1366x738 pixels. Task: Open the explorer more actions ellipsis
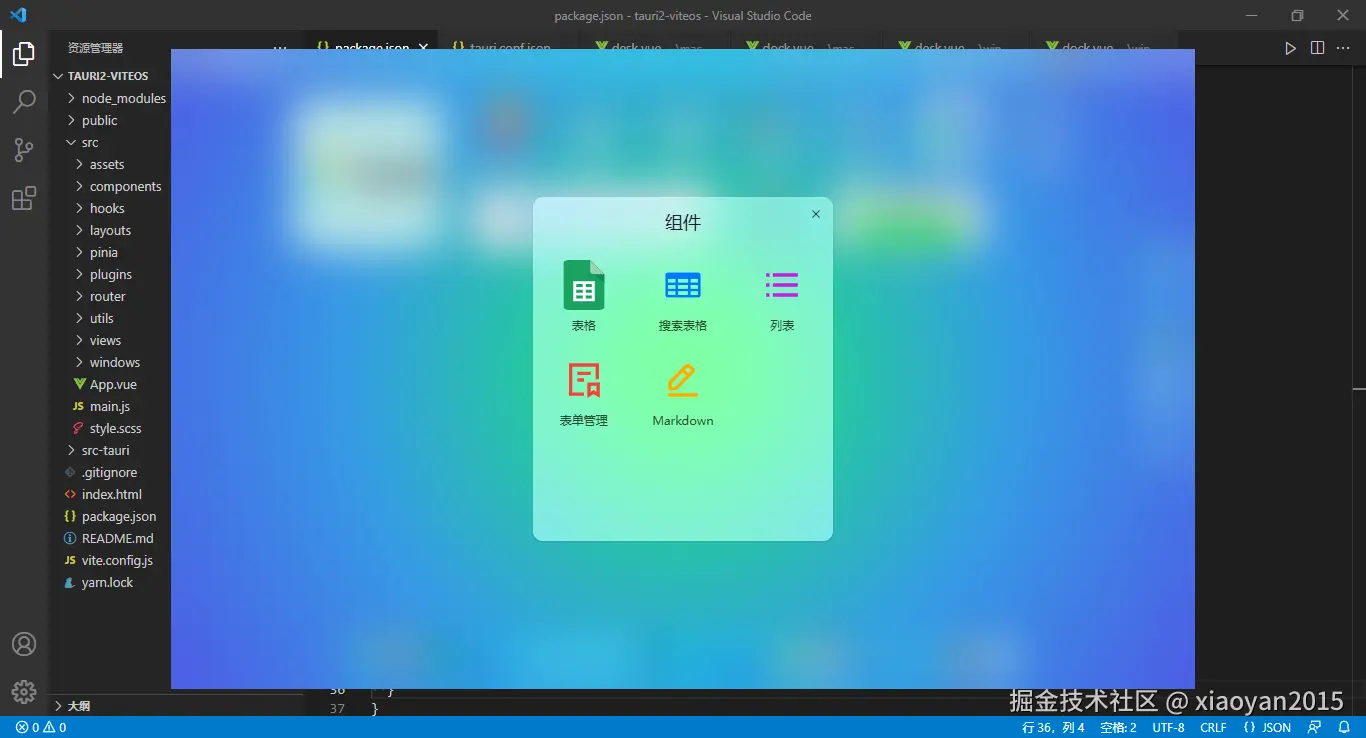point(280,48)
